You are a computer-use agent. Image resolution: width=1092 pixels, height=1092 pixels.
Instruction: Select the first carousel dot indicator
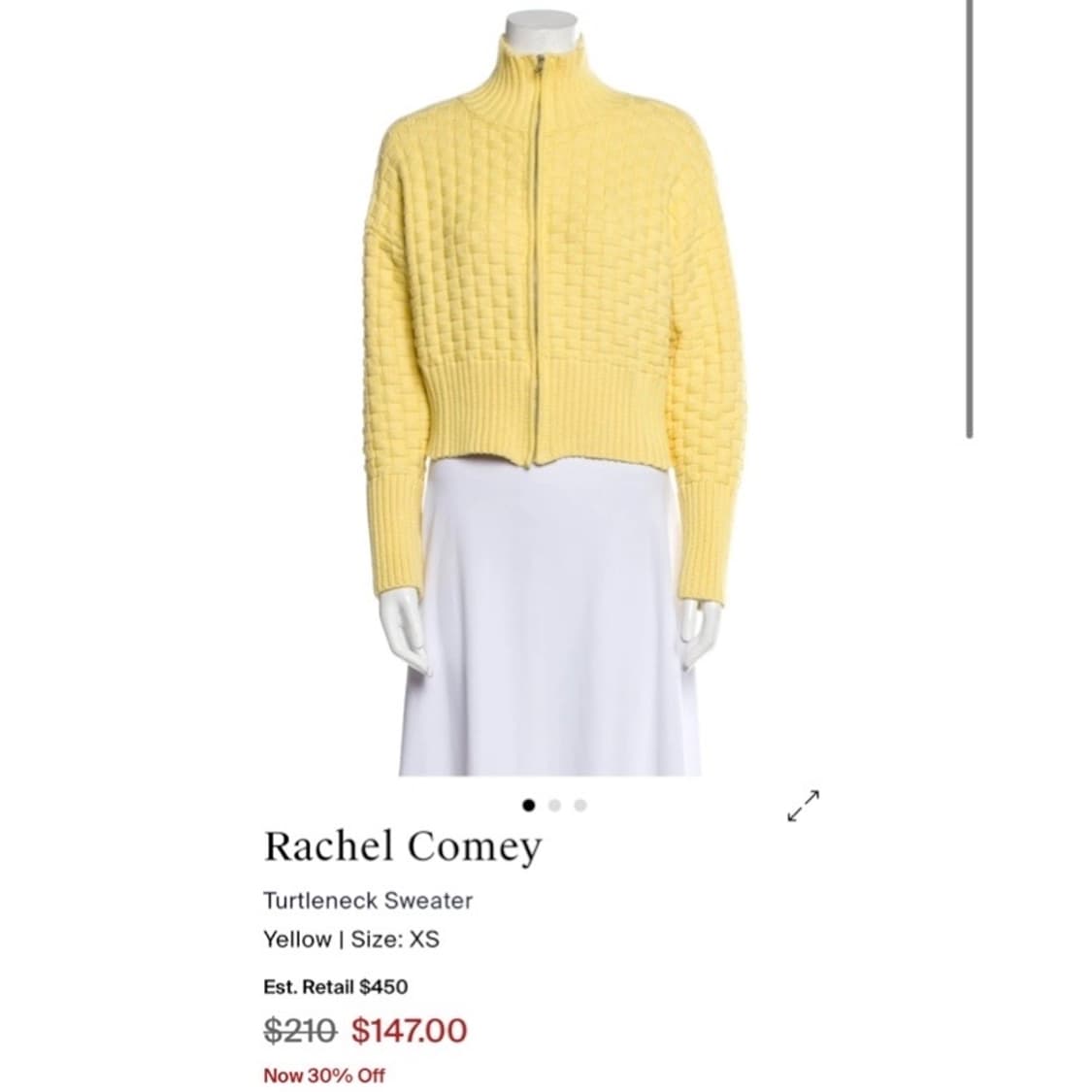(x=529, y=805)
